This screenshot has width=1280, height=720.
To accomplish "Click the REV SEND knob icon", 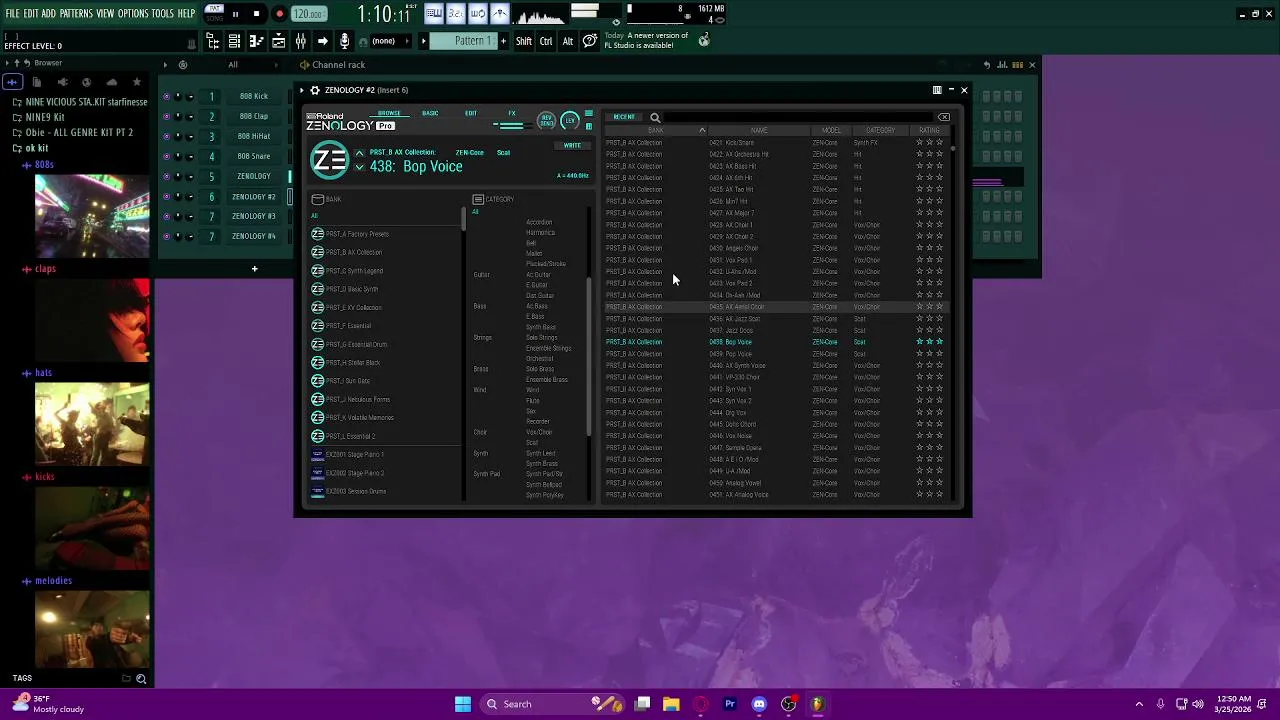I will coord(547,120).
